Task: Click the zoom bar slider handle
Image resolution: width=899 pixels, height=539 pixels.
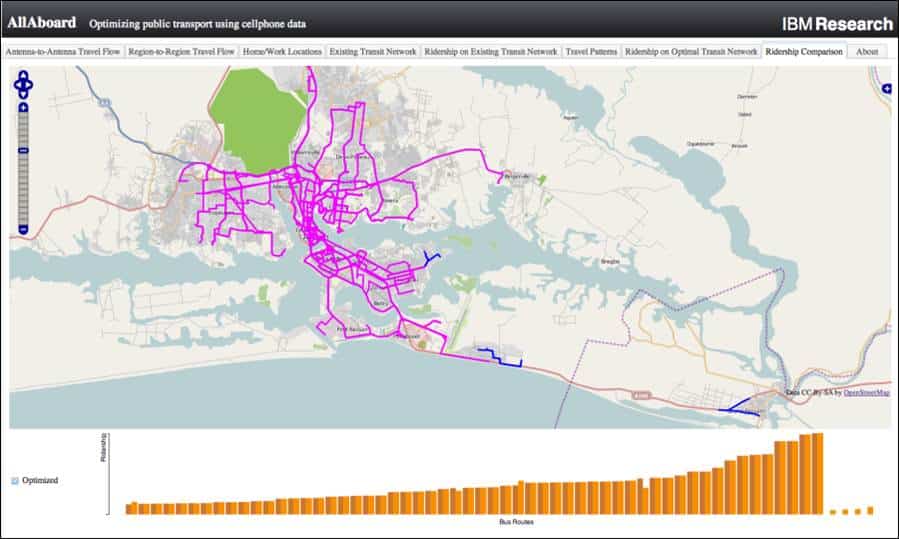Action: (23, 150)
